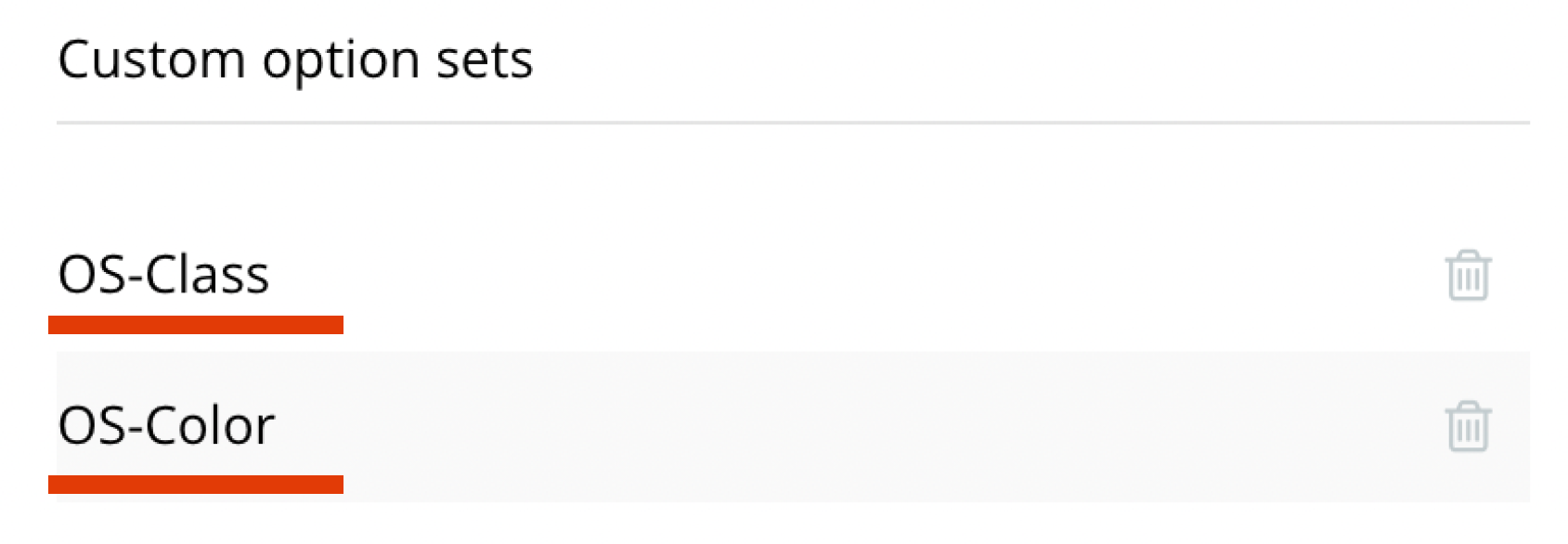
Task: Click the divider line under the heading
Action: tap(793, 123)
